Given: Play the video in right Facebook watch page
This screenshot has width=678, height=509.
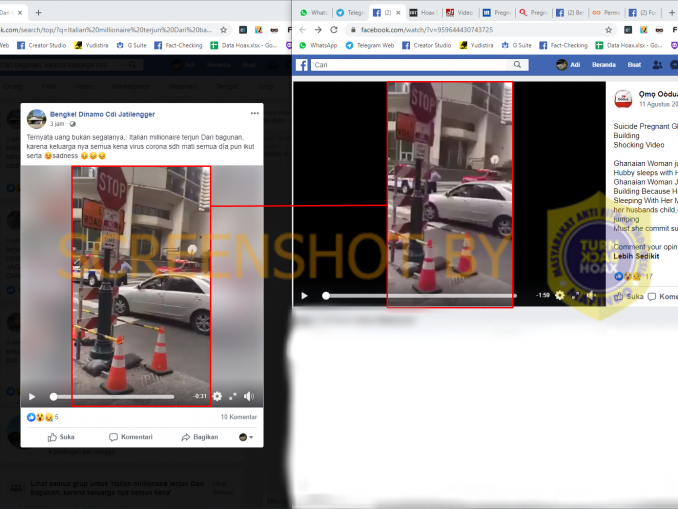Looking at the screenshot, I should coord(304,296).
